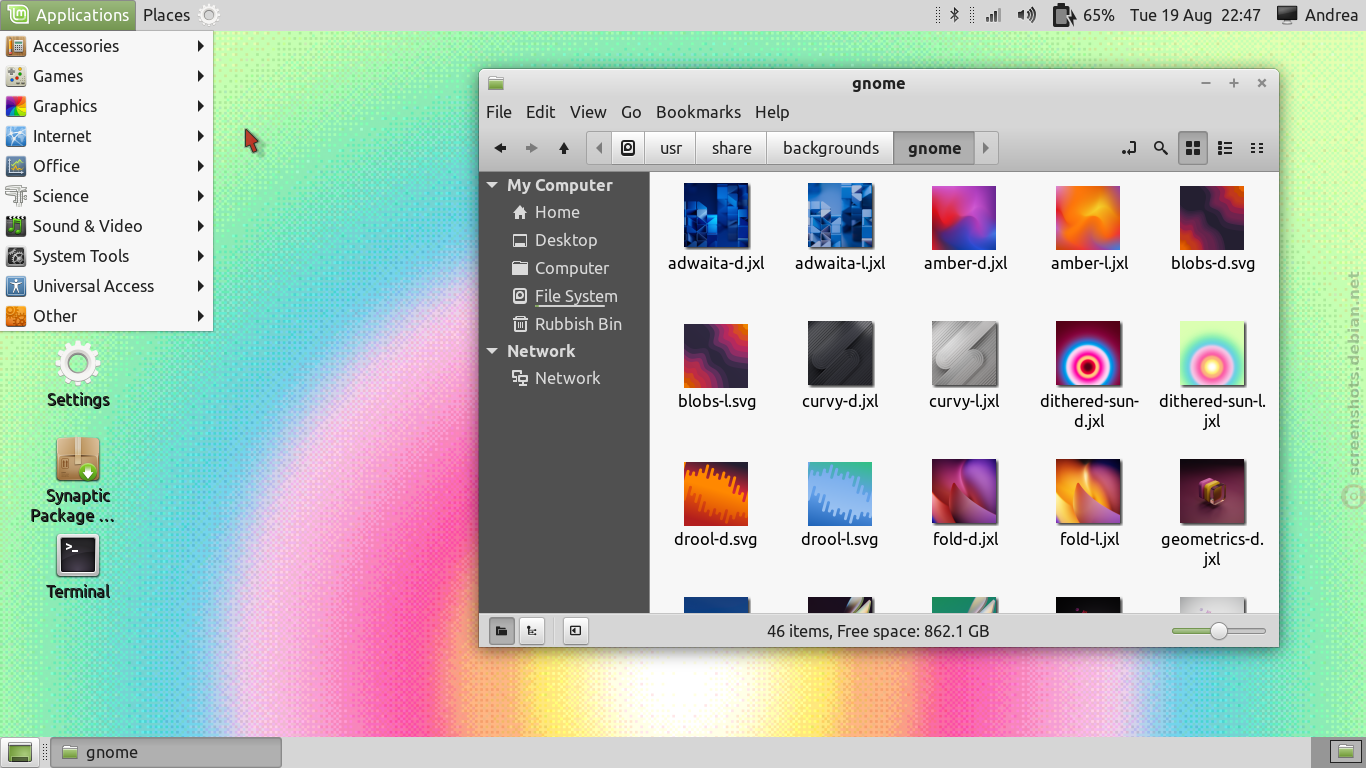Screen dimensions: 1366x768
Task: Open the Network item below the Network heading
Action: point(565,378)
